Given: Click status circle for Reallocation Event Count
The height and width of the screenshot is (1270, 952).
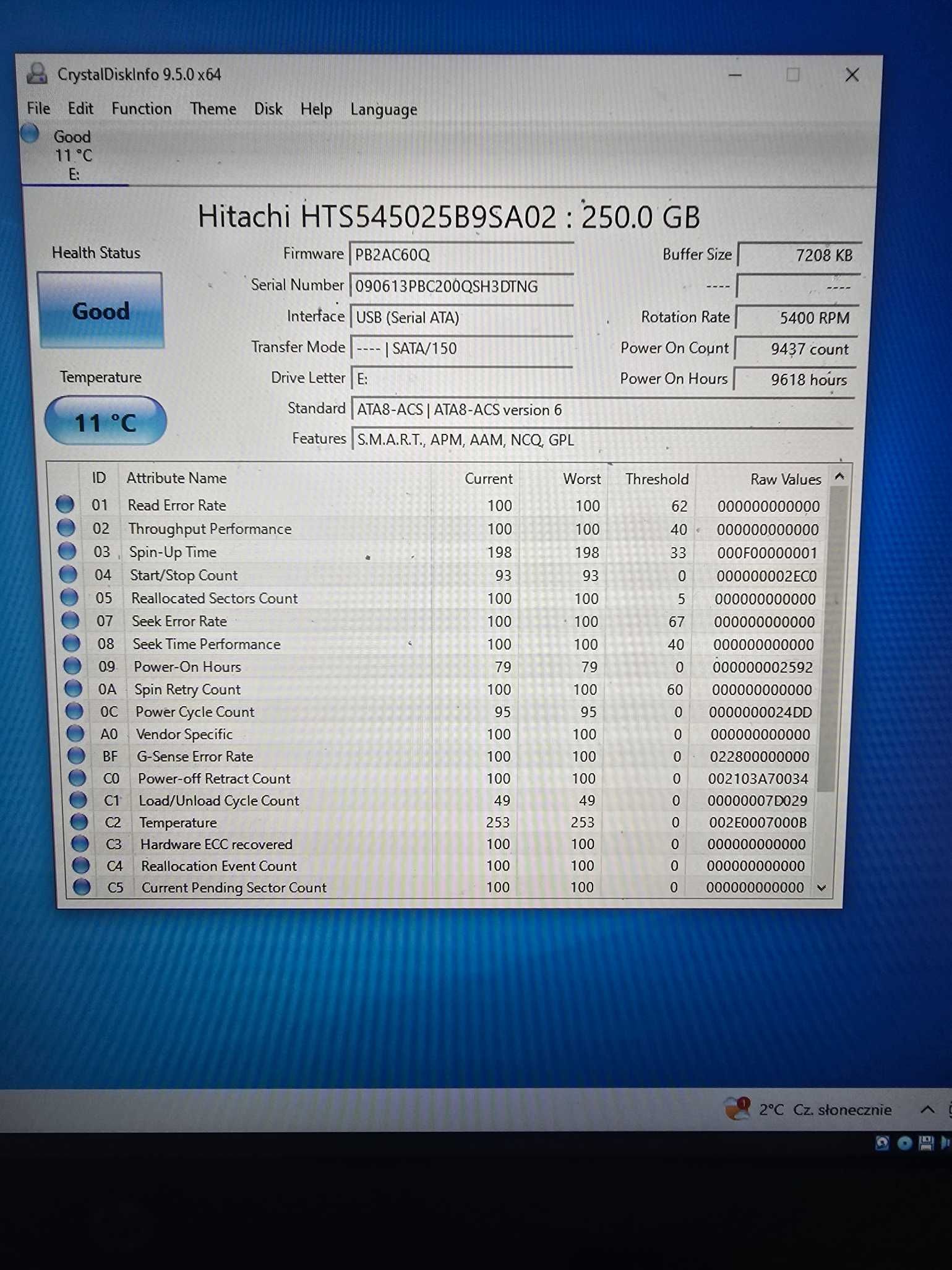Looking at the screenshot, I should point(81,865).
